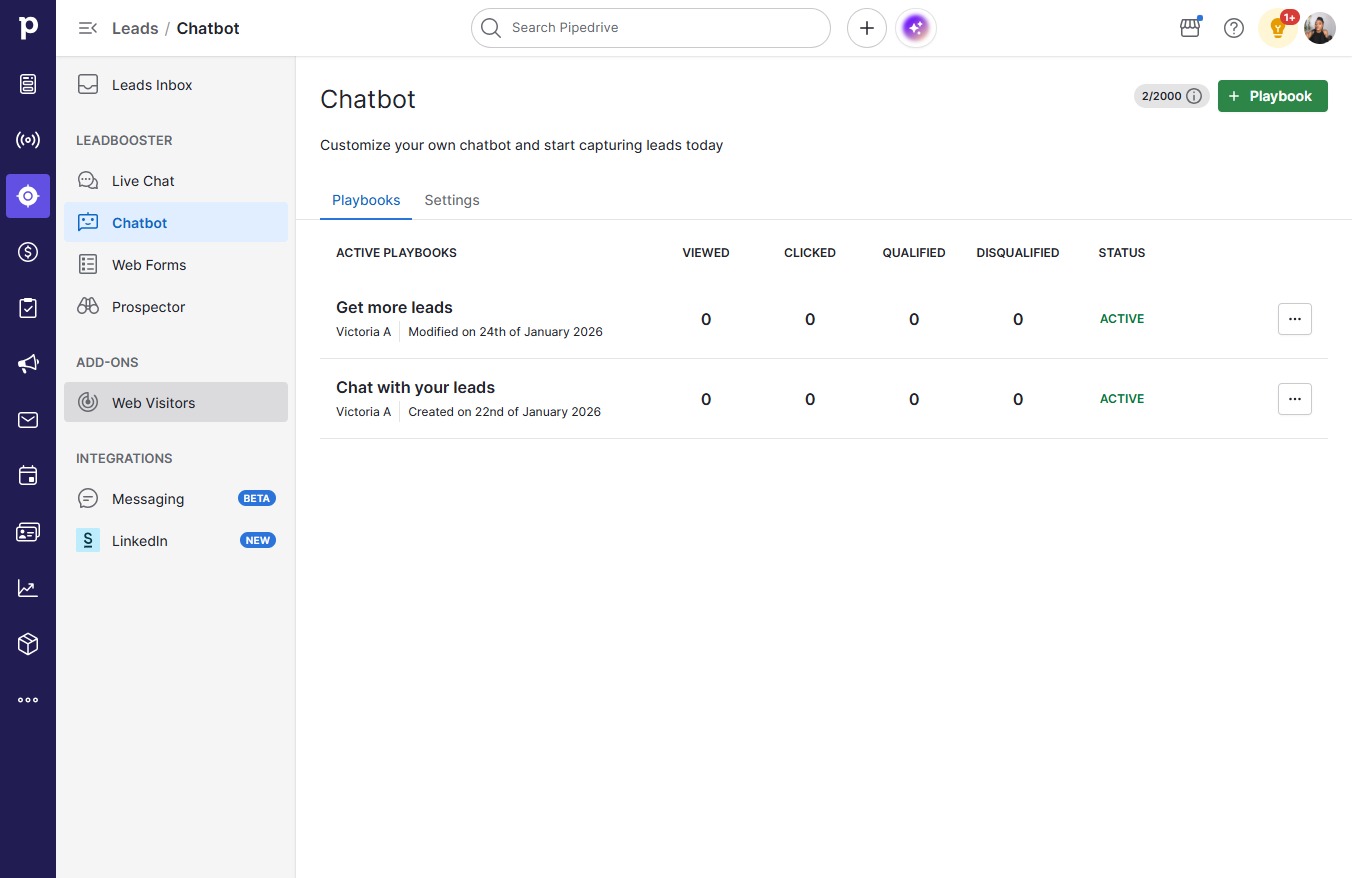This screenshot has height=878, width=1352.
Task: Open the help question mark icon
Action: tap(1234, 28)
